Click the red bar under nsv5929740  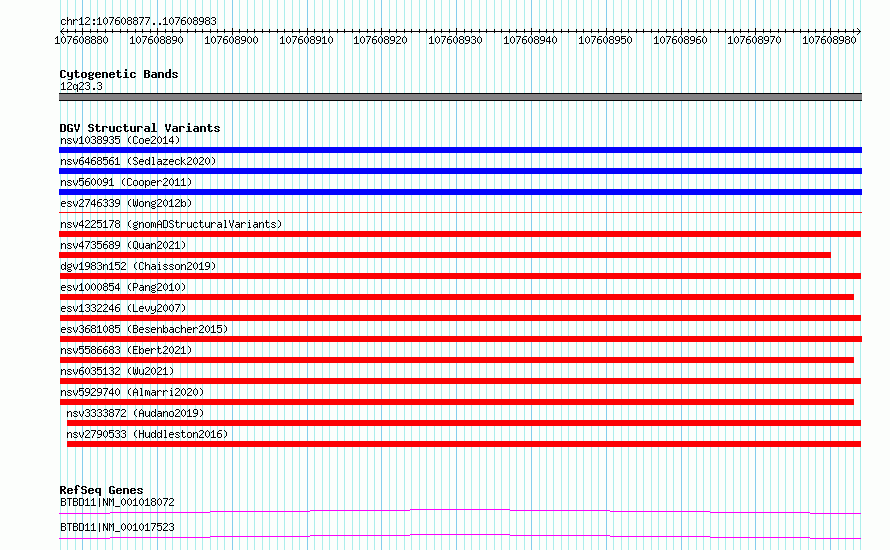456,402
